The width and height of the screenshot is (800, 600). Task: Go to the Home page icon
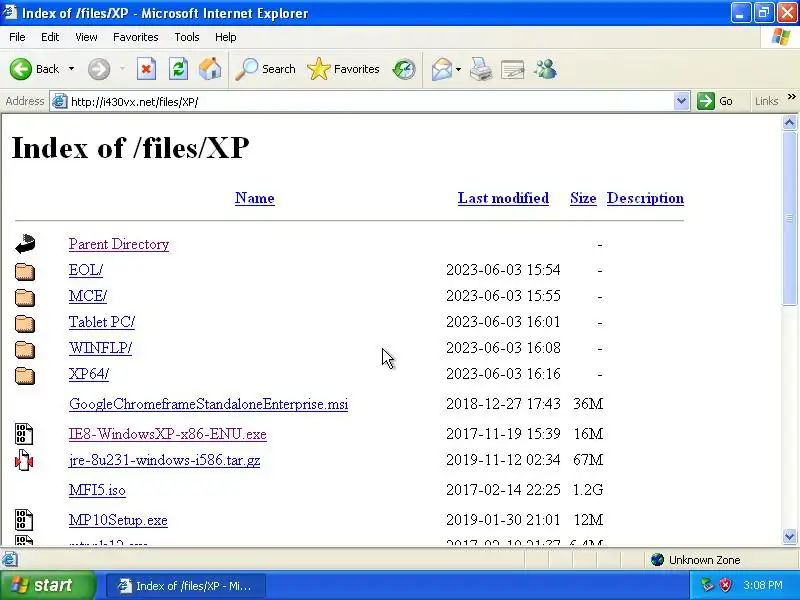coord(210,69)
